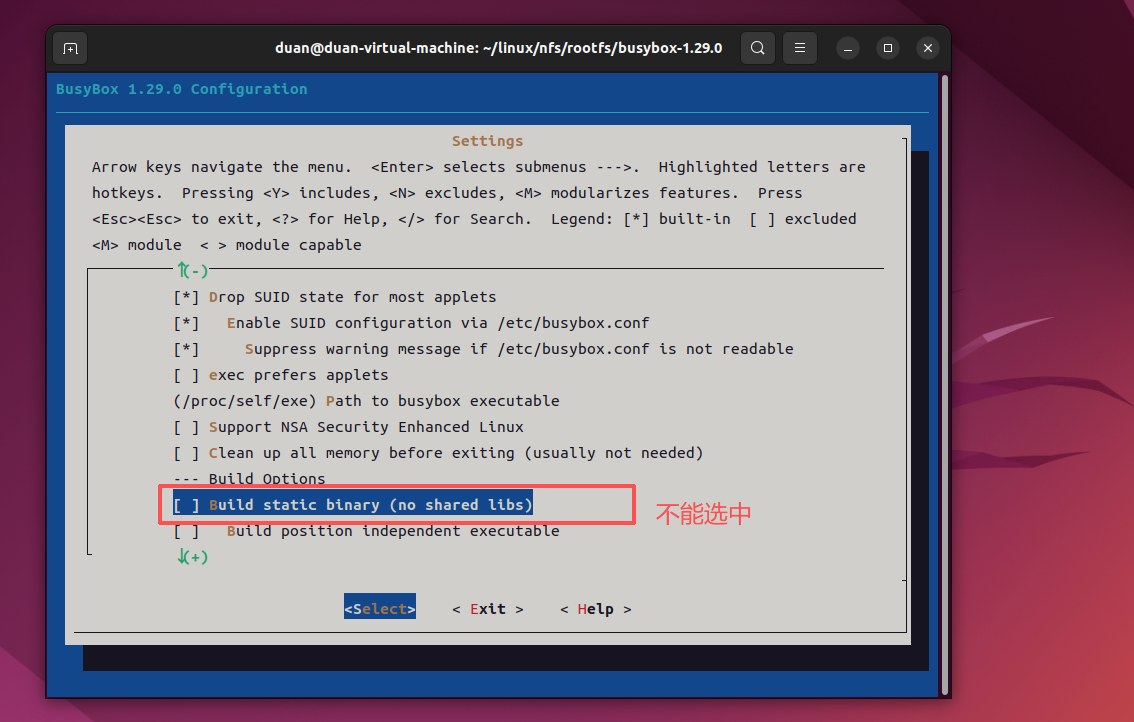The width and height of the screenshot is (1134, 722).
Task: Minimize the terminal window
Action: (x=848, y=48)
